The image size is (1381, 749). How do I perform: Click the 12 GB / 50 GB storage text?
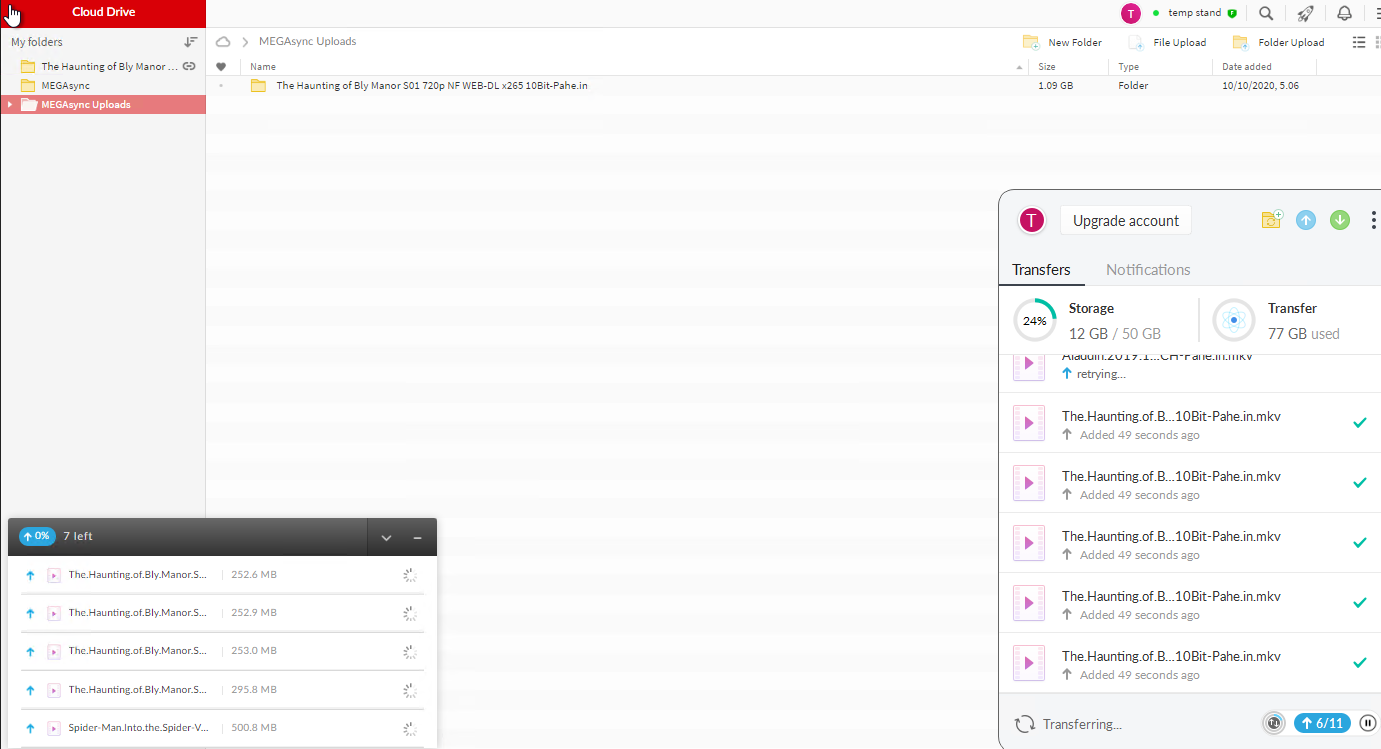tap(1114, 334)
